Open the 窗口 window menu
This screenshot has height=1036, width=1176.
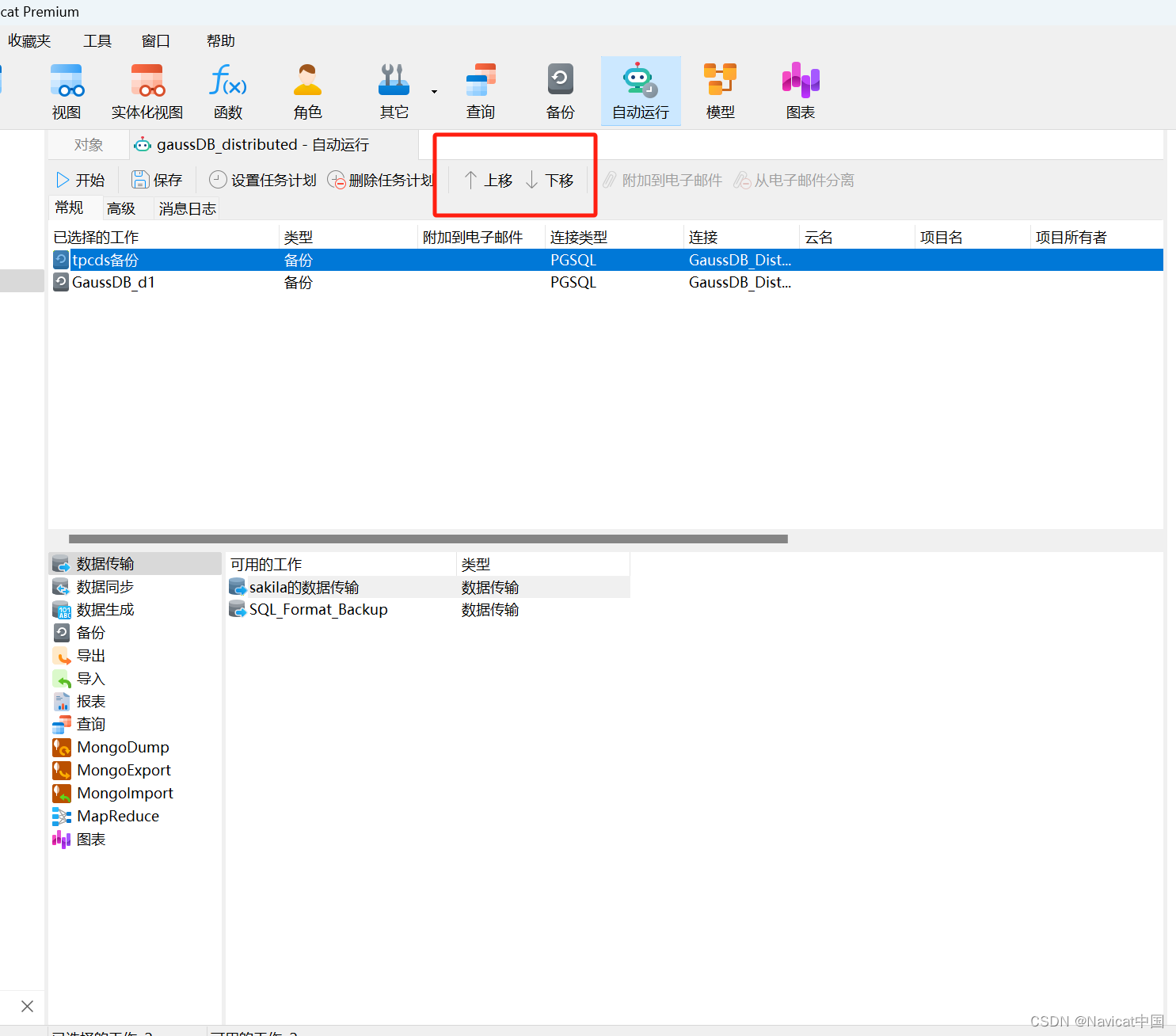(156, 41)
